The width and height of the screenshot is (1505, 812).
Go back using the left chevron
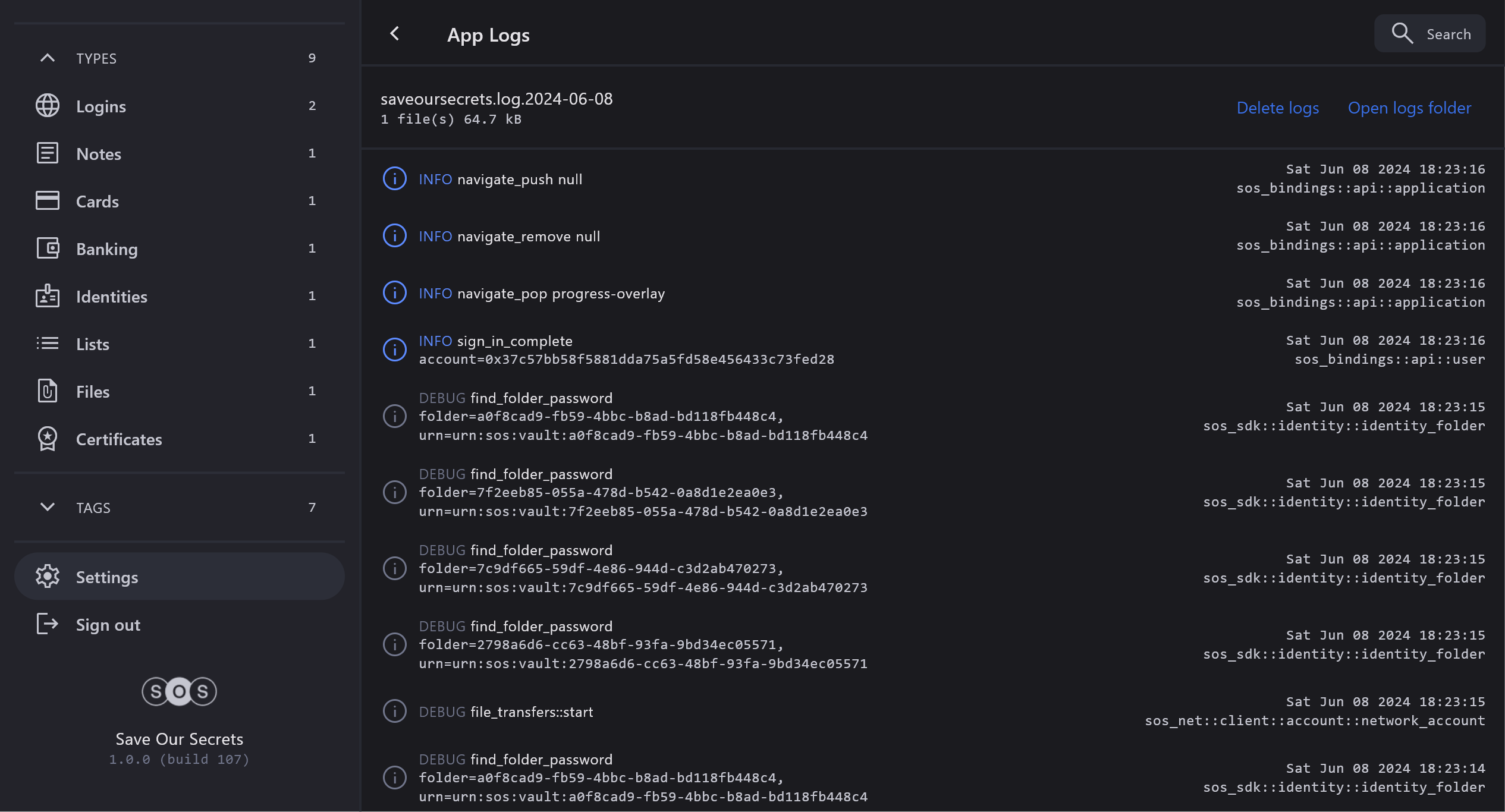pyautogui.click(x=395, y=34)
